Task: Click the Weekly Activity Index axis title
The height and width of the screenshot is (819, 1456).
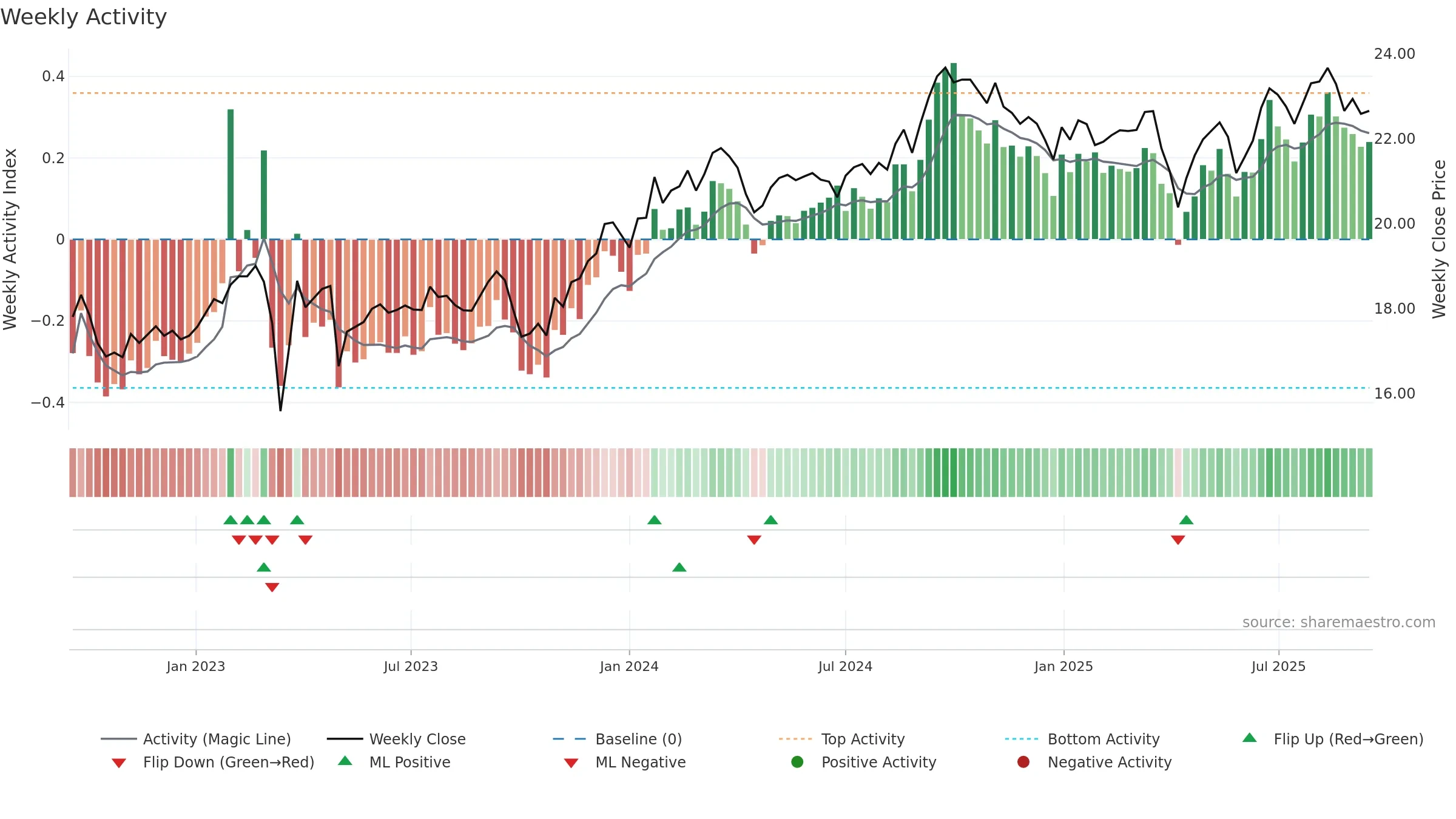Action: point(10,240)
